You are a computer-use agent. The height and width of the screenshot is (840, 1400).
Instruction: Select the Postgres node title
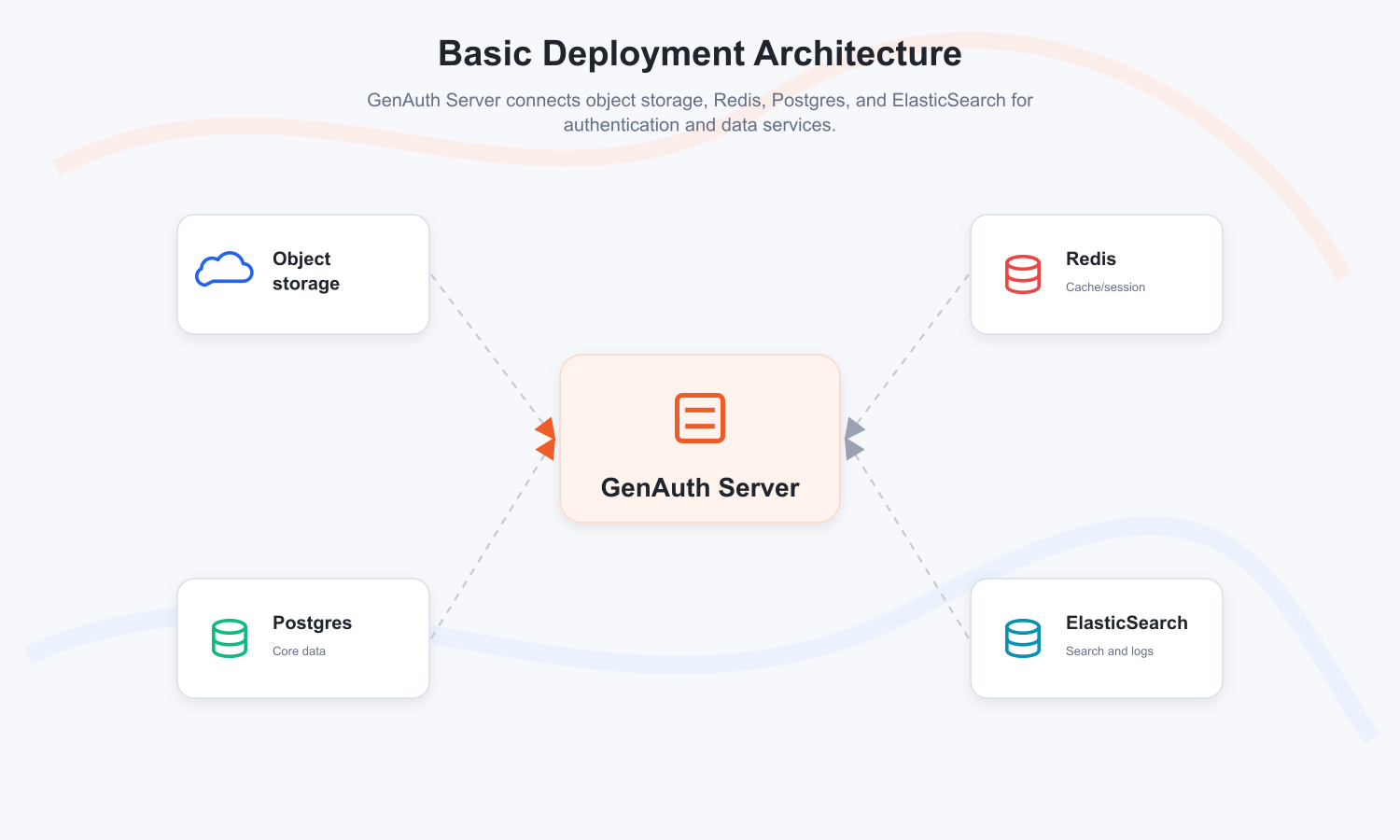(312, 623)
